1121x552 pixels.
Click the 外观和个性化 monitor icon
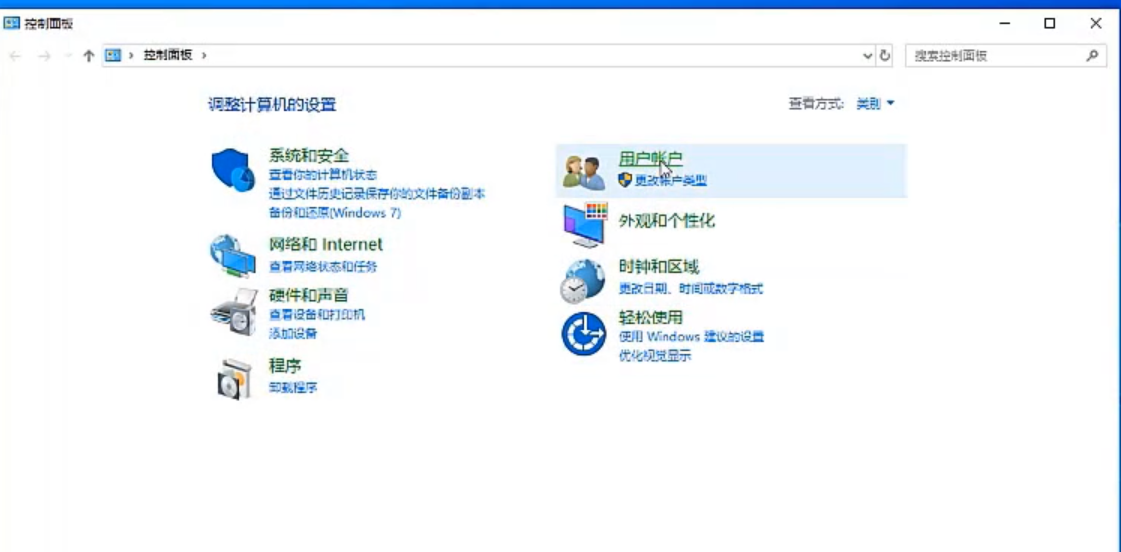[585, 224]
